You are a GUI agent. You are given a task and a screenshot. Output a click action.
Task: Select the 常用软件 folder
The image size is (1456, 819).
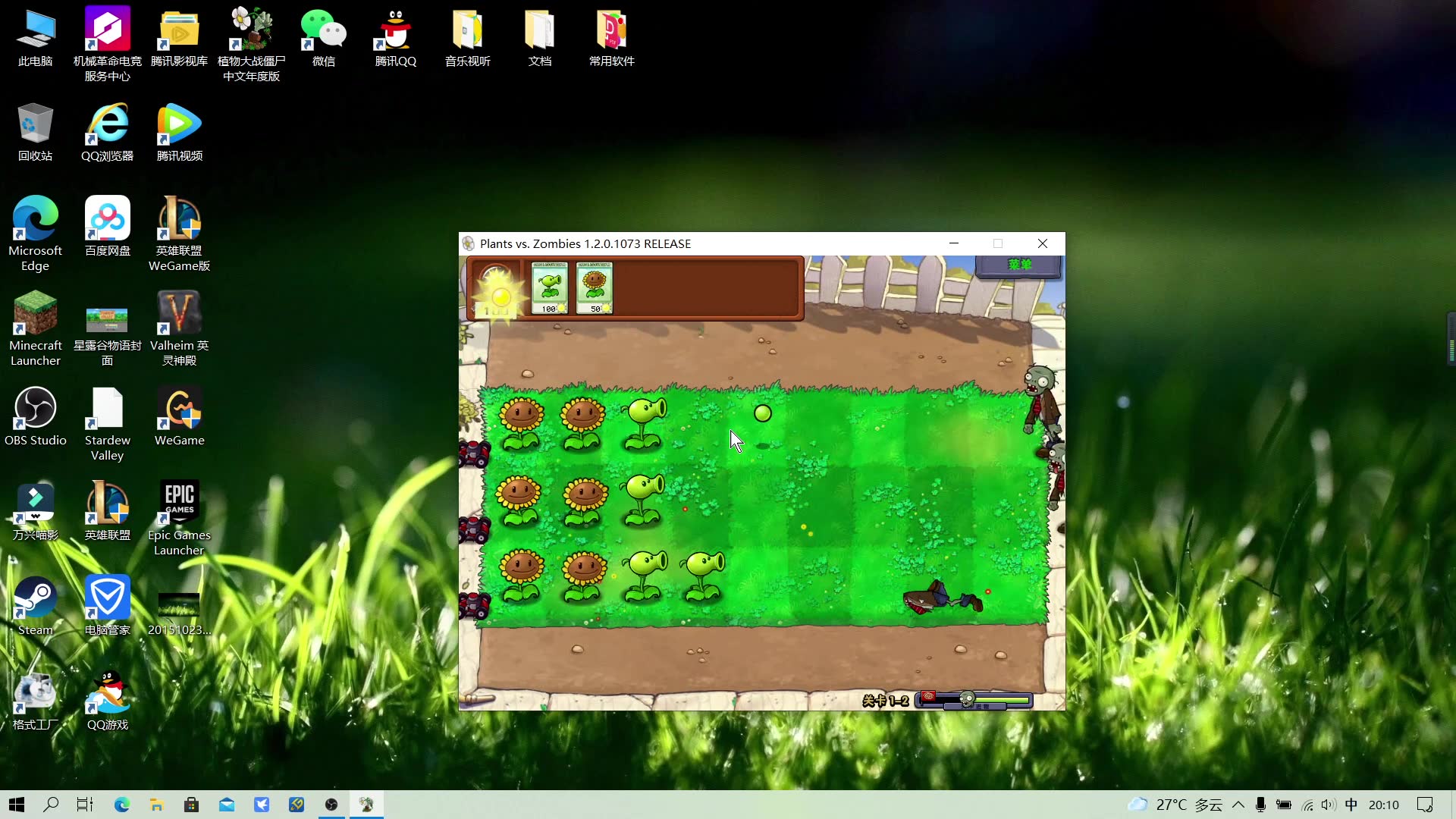point(612,39)
